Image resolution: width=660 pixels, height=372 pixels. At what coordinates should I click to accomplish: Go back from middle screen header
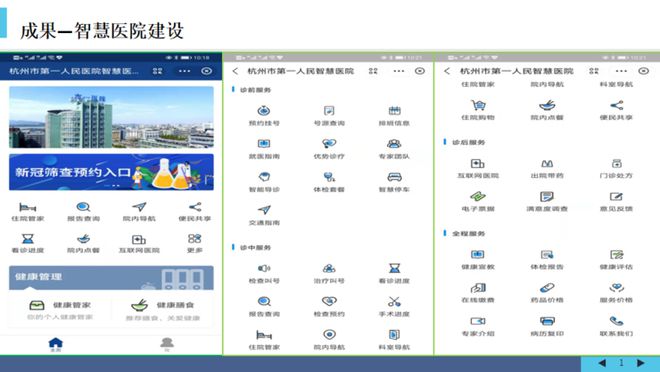[x=235, y=71]
